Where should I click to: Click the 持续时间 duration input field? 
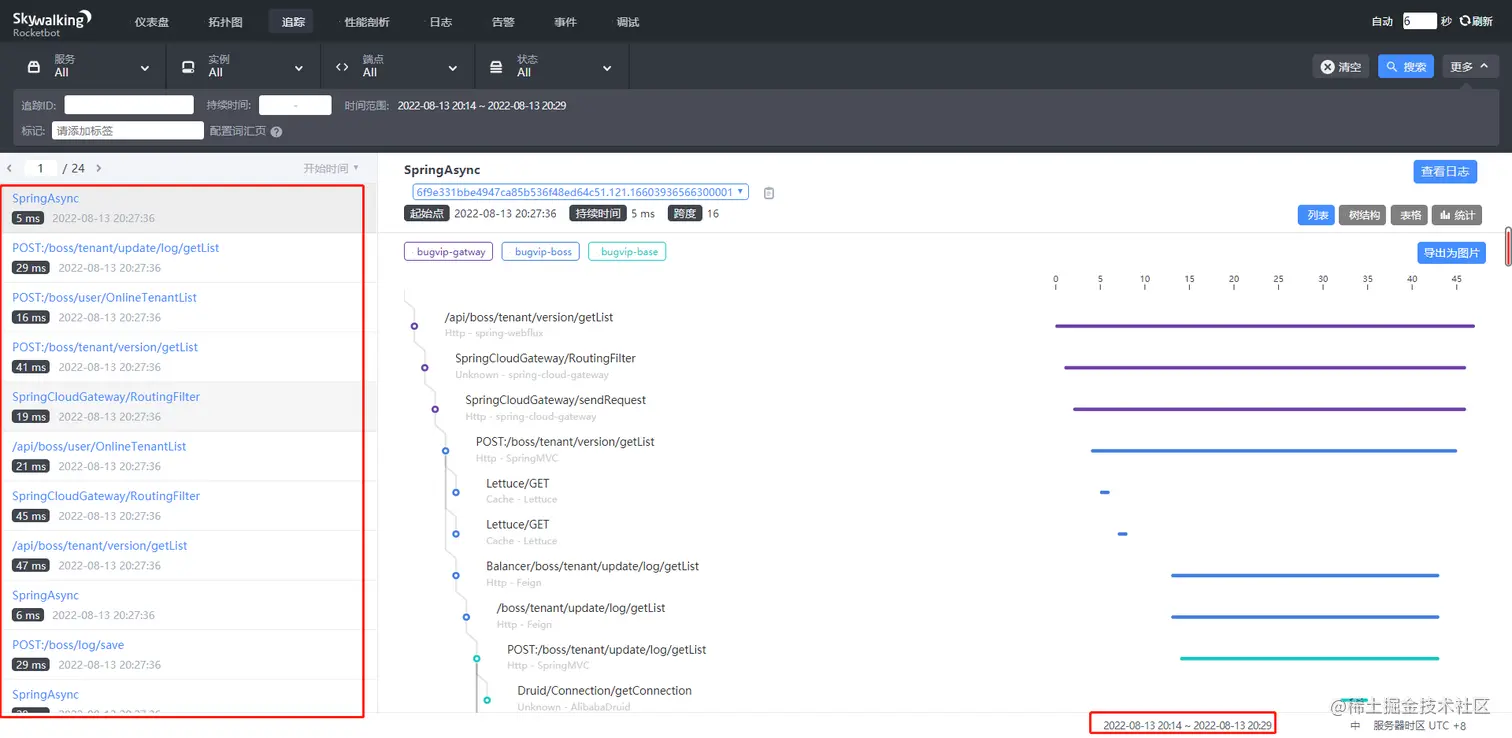click(295, 105)
